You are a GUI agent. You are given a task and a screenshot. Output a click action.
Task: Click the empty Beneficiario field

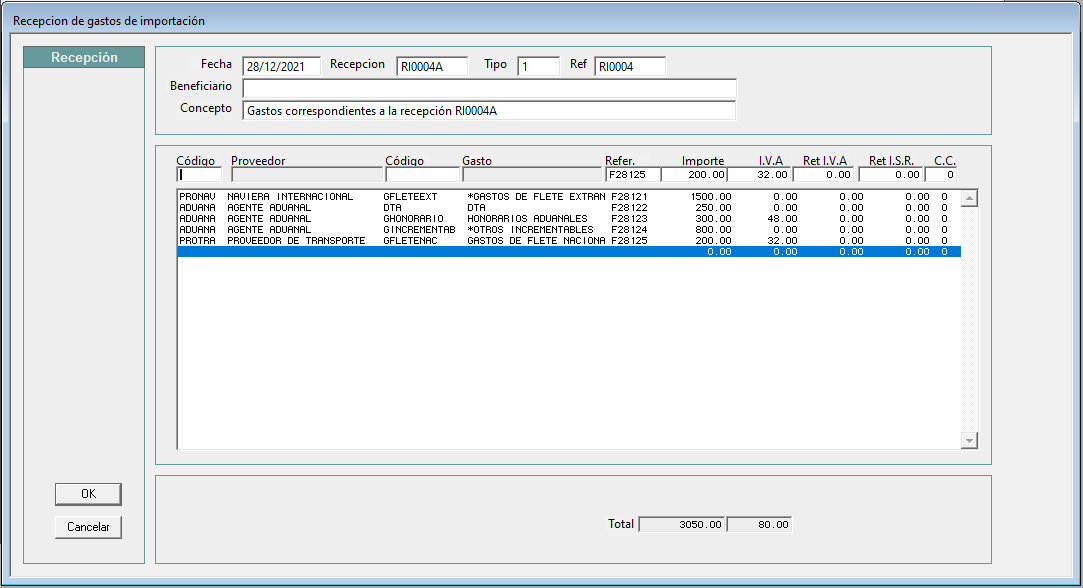click(x=489, y=88)
